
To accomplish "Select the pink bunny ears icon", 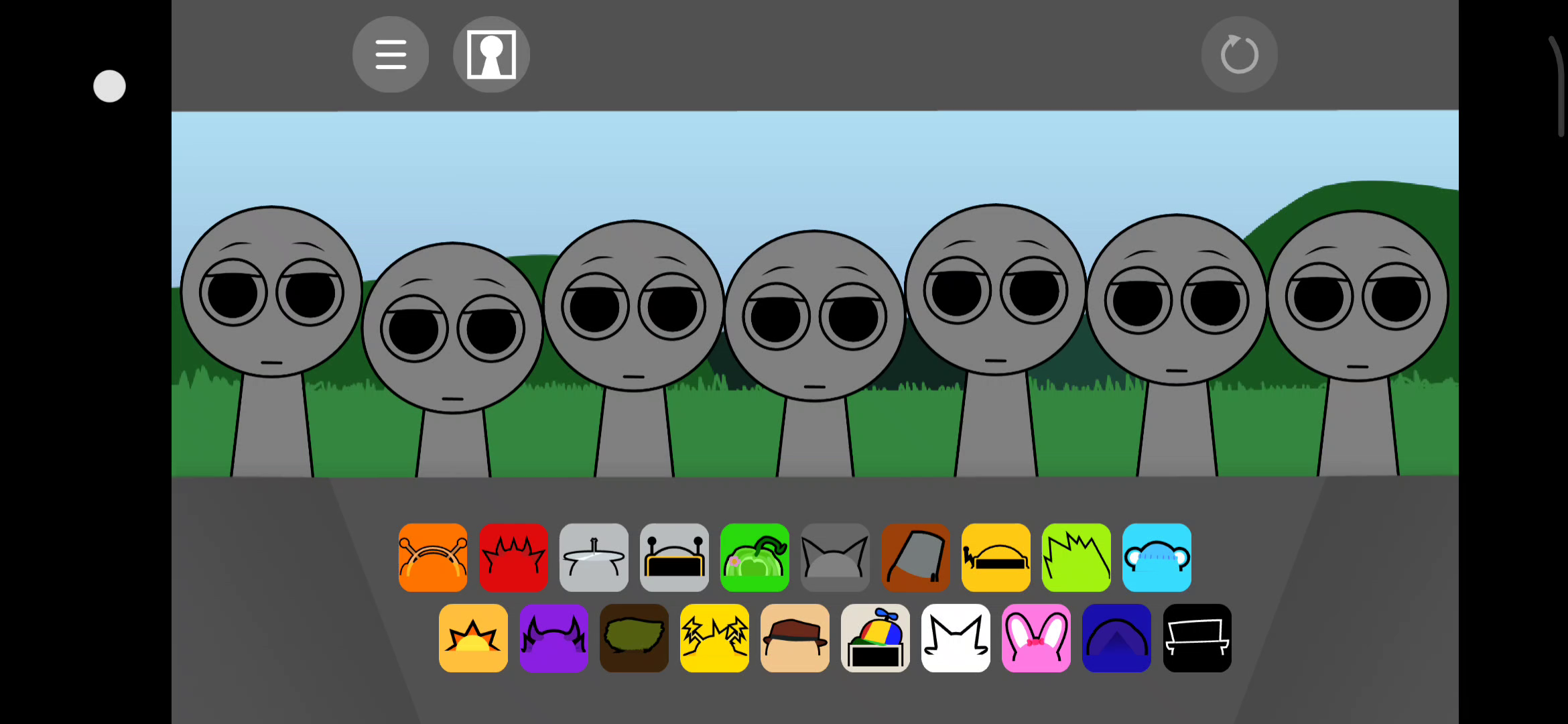I will click(1036, 638).
